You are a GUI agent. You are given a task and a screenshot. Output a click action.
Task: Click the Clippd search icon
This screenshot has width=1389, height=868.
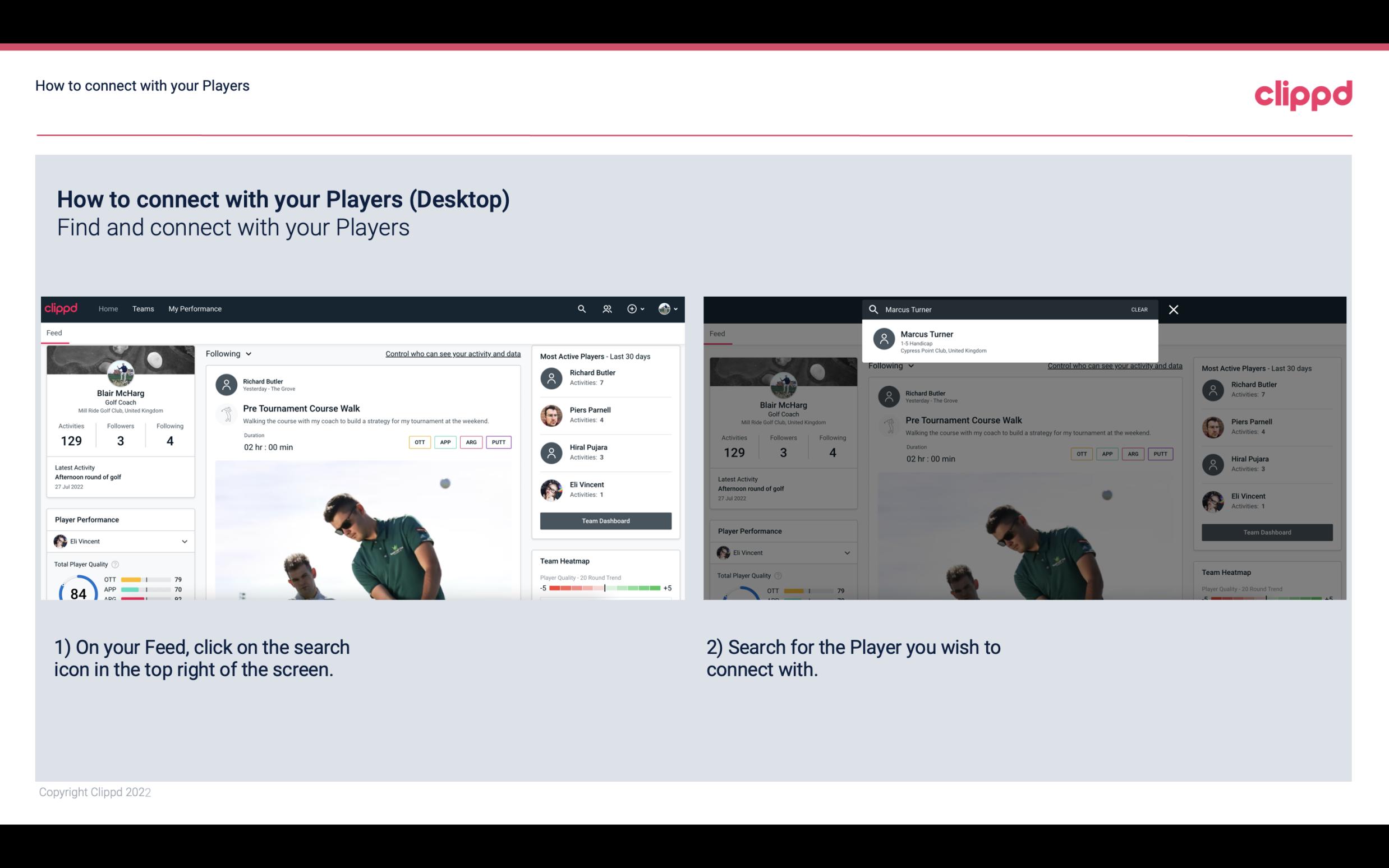pos(580,308)
